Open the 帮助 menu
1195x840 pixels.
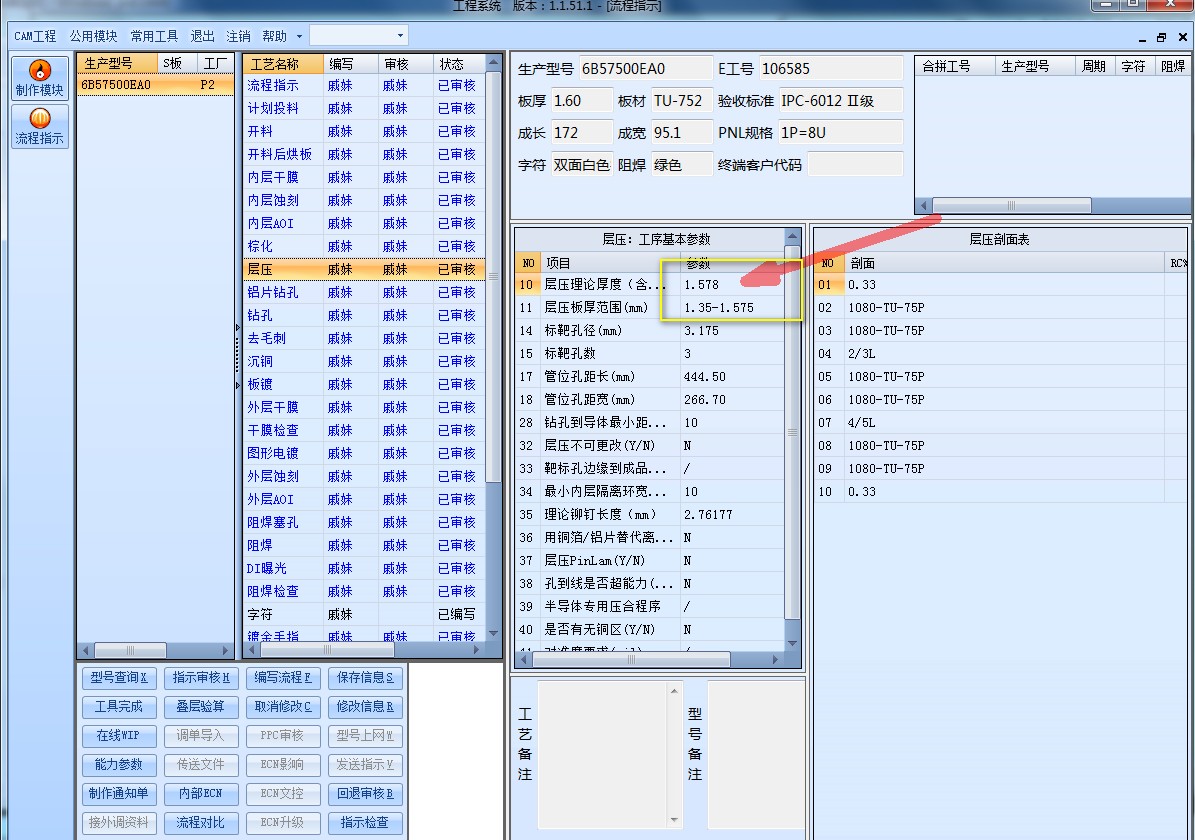[x=274, y=36]
